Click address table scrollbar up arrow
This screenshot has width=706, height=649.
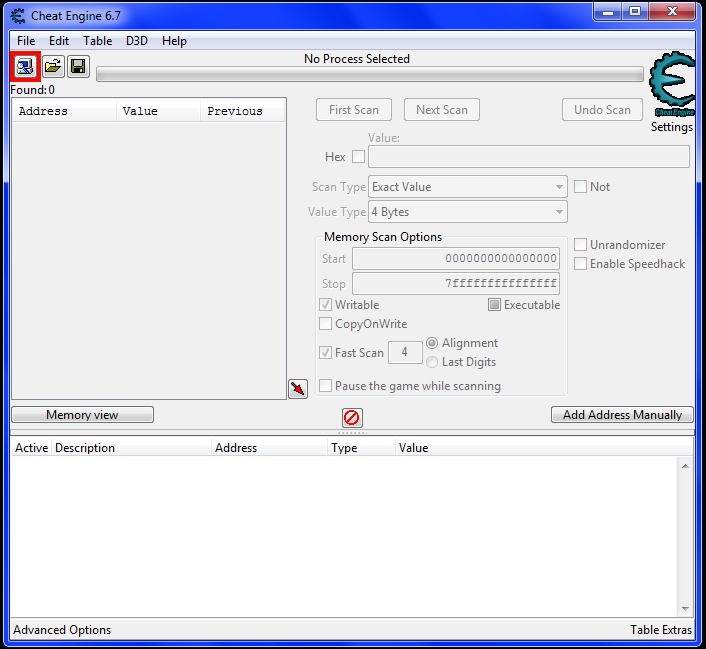tap(685, 466)
